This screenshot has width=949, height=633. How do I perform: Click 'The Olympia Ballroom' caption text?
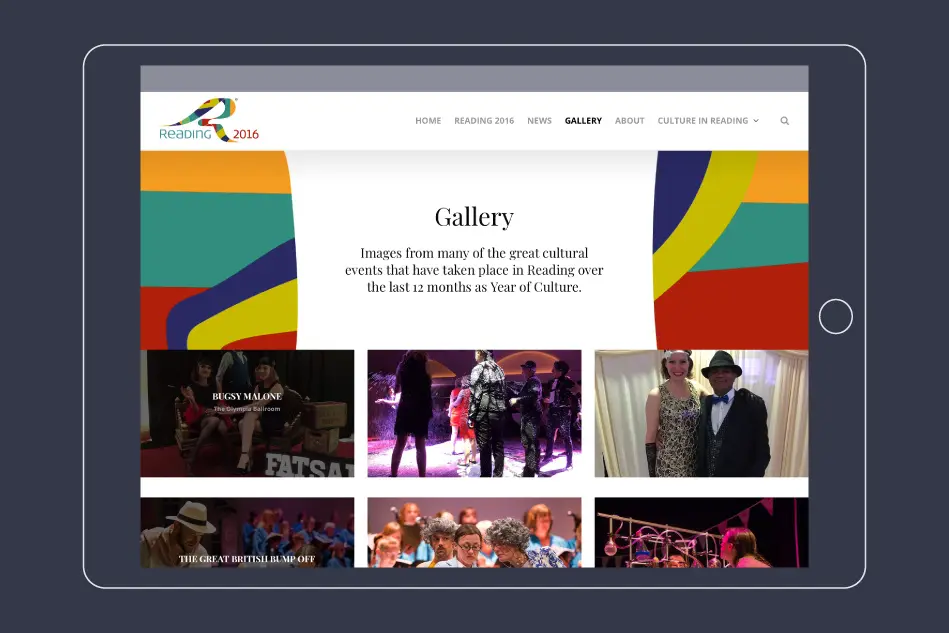tap(247, 409)
